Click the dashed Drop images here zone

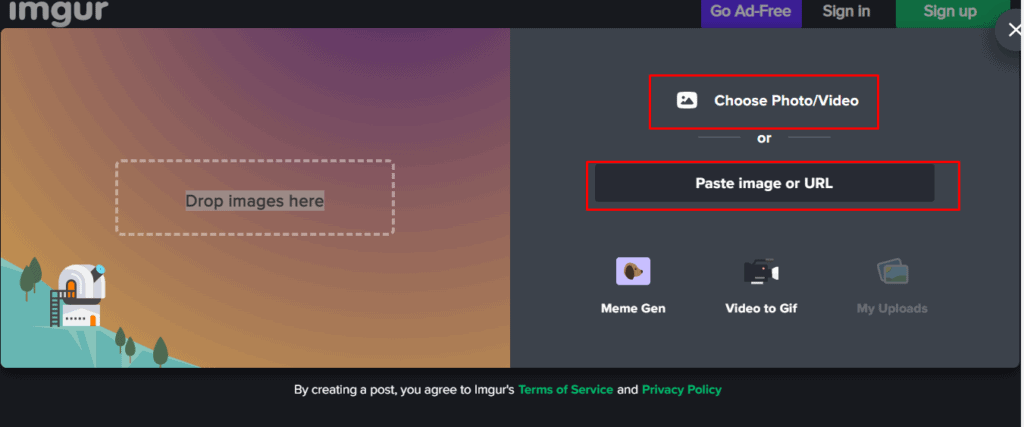pyautogui.click(x=255, y=197)
